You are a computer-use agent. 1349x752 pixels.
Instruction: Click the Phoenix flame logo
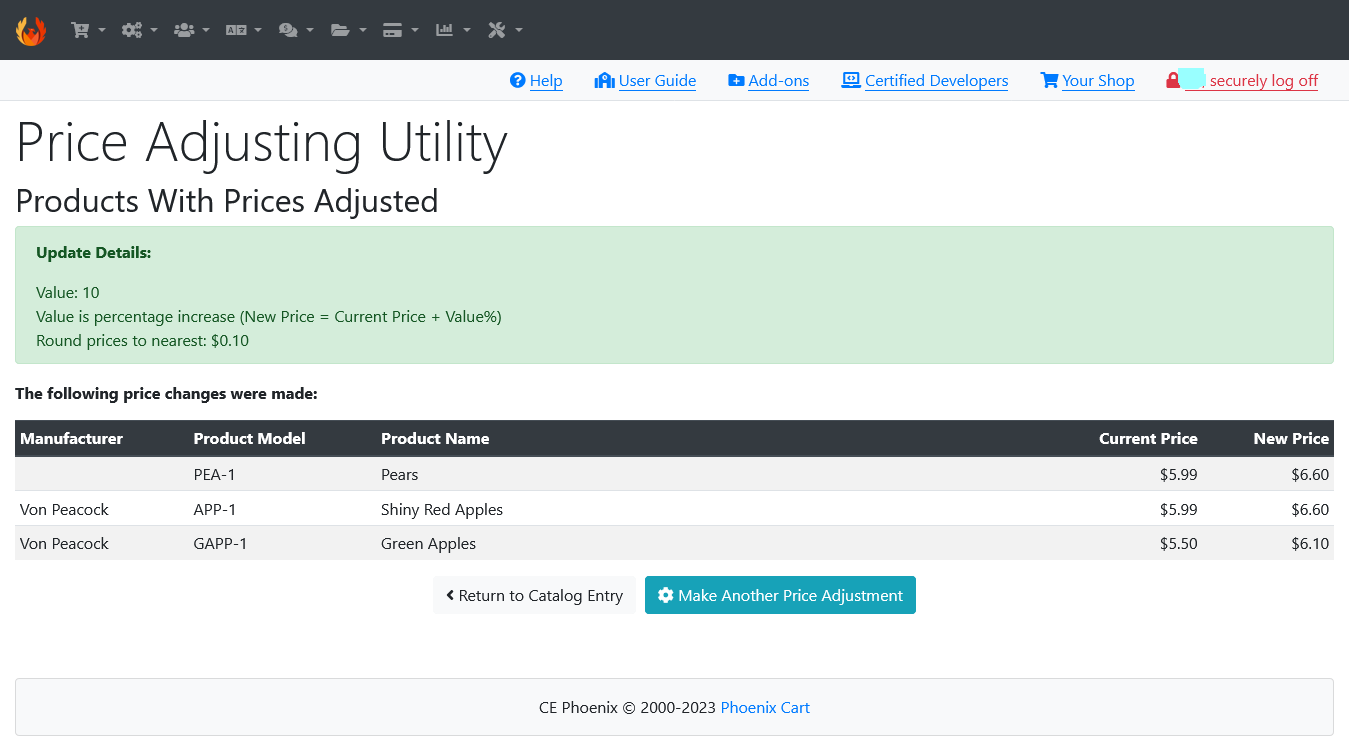pyautogui.click(x=31, y=30)
